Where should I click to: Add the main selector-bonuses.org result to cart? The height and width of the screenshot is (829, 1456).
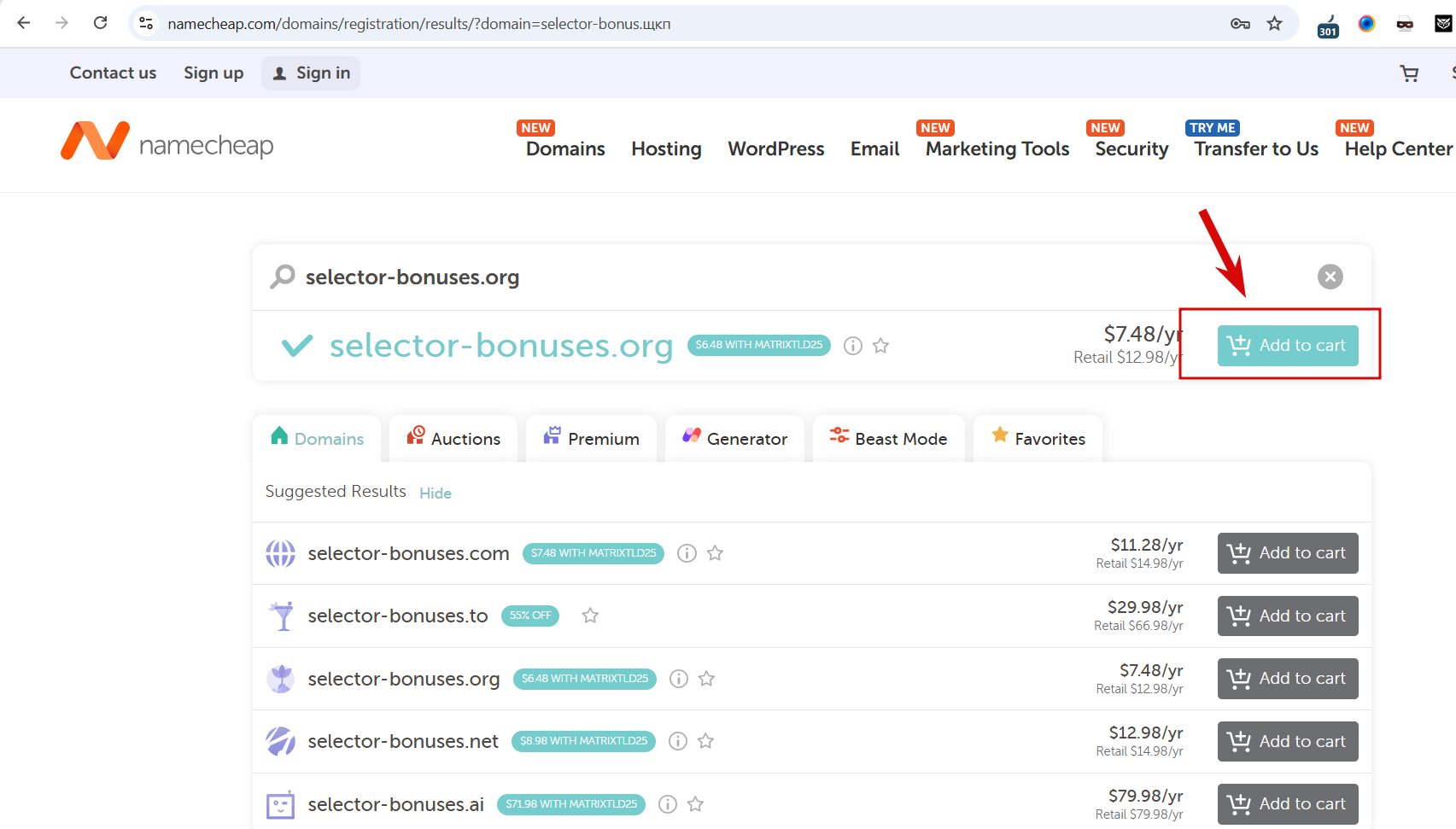[x=1287, y=346]
